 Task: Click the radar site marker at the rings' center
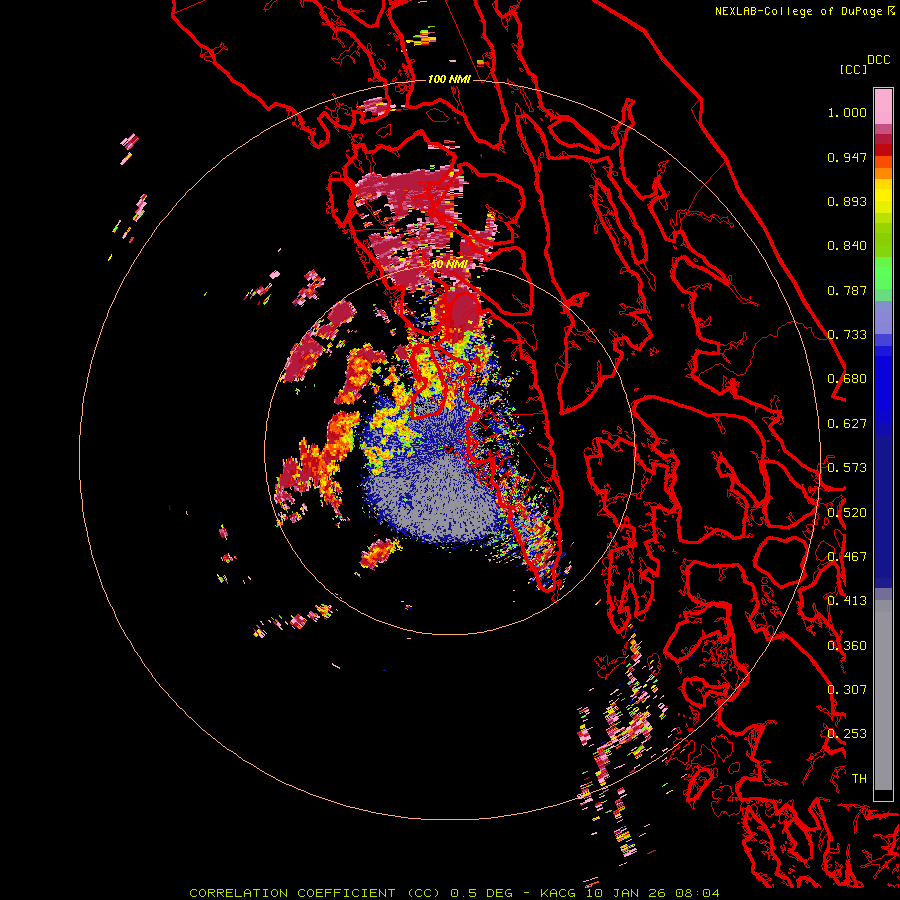pos(449,449)
